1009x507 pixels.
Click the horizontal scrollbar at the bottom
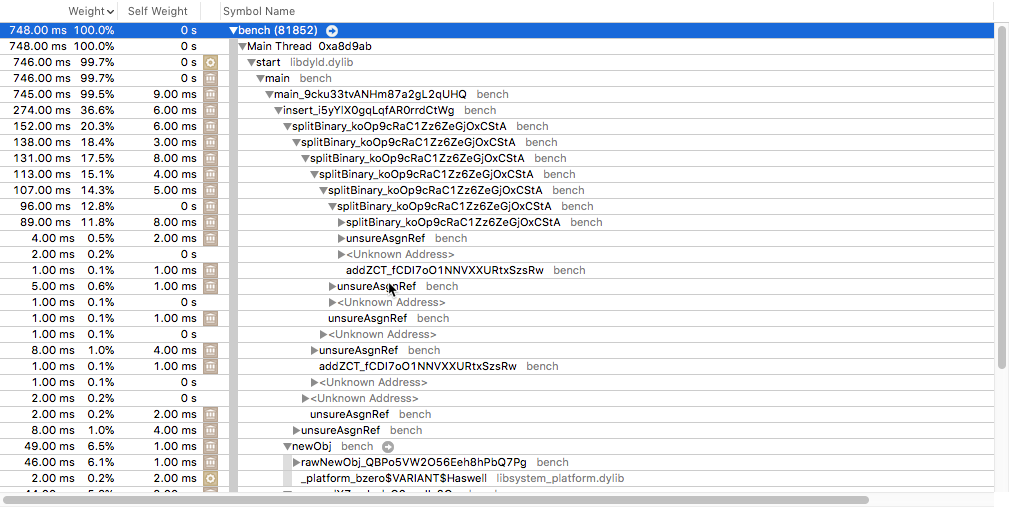click(436, 500)
